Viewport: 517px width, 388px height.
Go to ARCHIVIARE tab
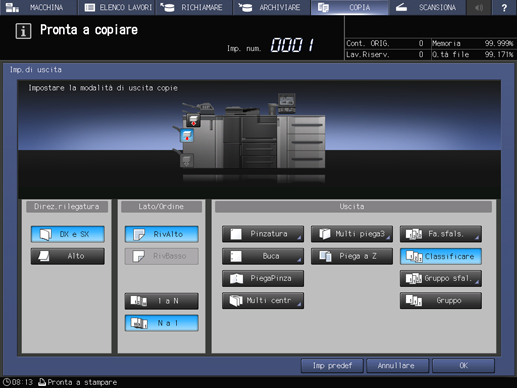pyautogui.click(x=272, y=7)
